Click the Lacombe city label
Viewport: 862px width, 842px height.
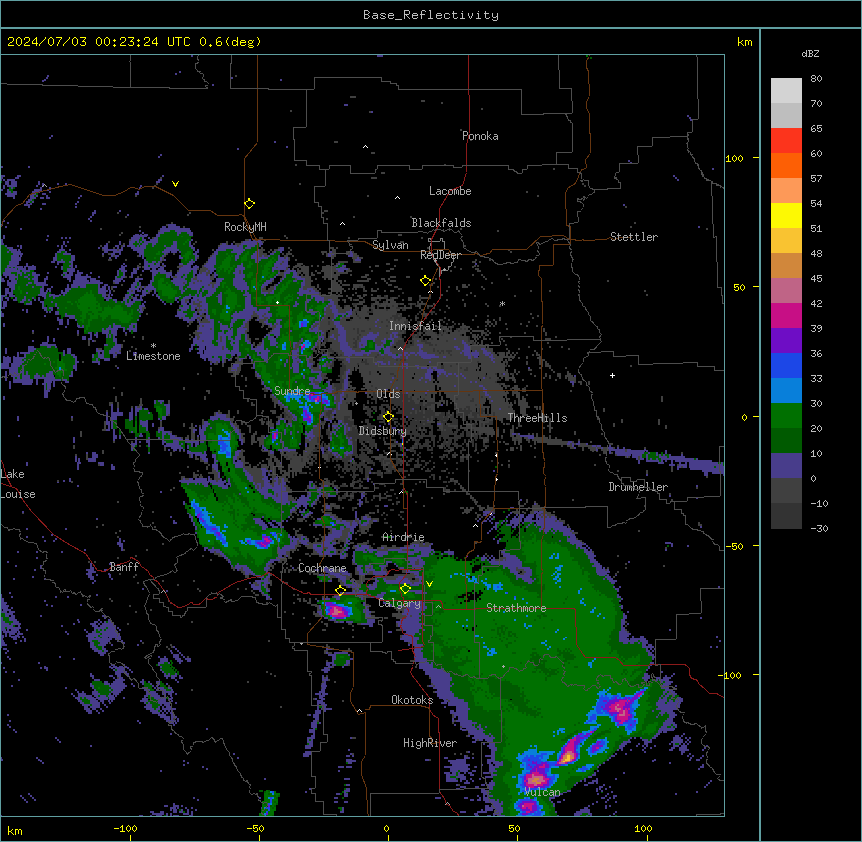coord(450,191)
